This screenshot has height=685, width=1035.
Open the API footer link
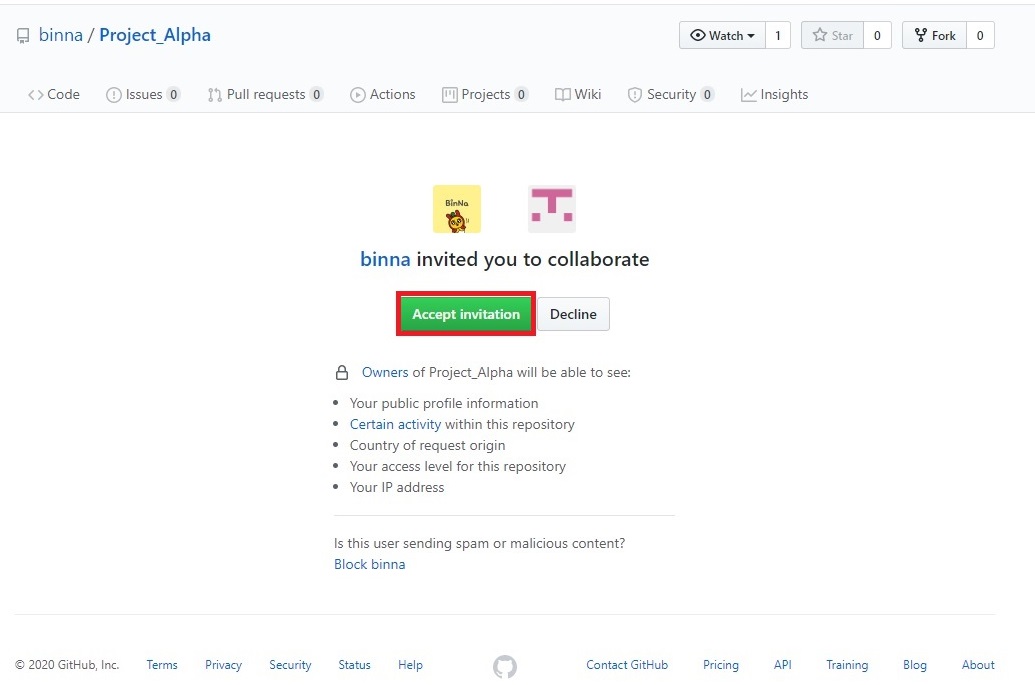click(x=783, y=665)
